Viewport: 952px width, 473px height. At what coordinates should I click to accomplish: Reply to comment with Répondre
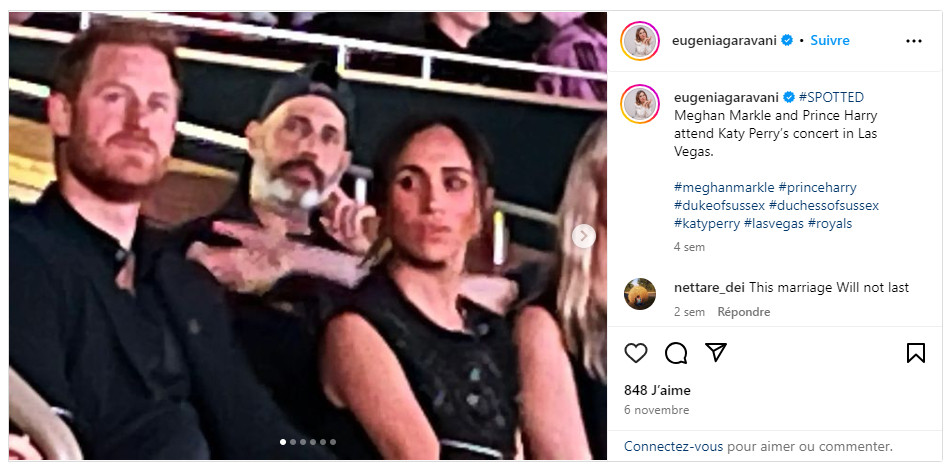coord(743,312)
